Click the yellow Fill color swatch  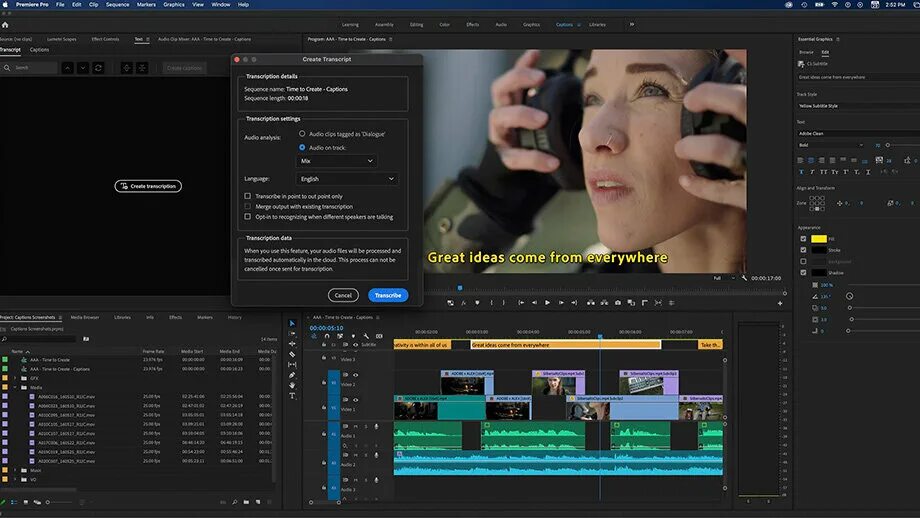819,239
